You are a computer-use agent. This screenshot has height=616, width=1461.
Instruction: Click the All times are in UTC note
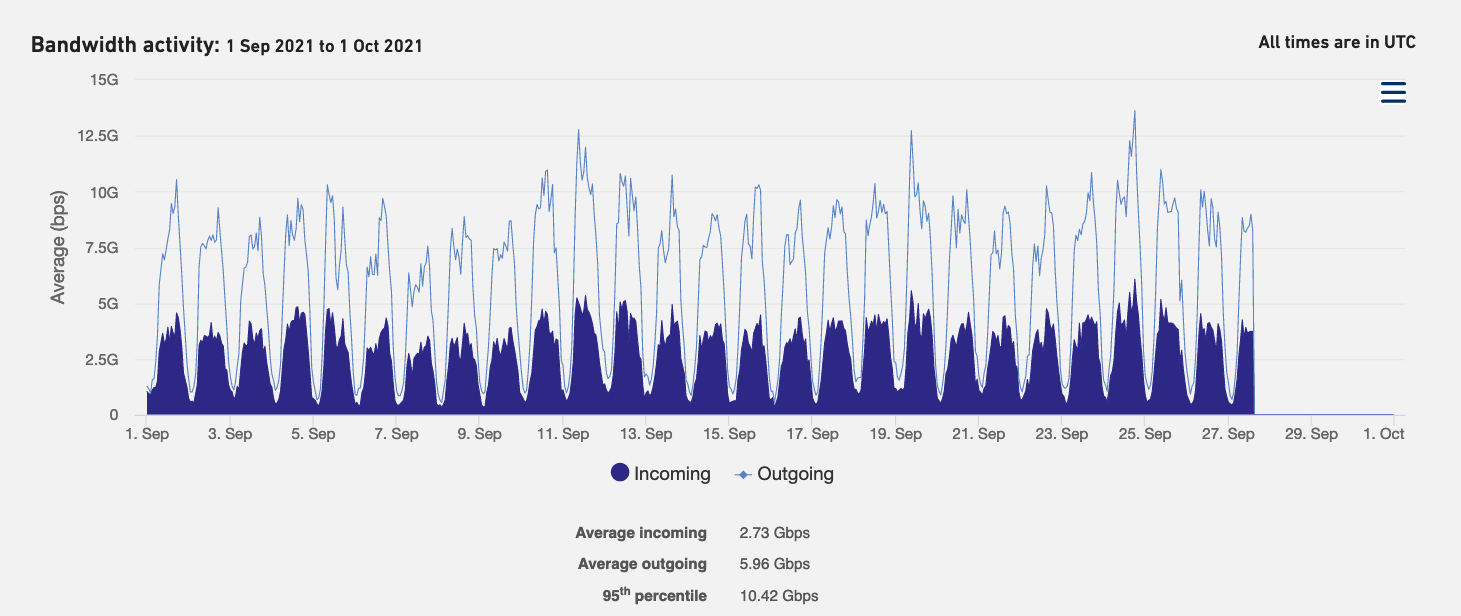(1336, 42)
